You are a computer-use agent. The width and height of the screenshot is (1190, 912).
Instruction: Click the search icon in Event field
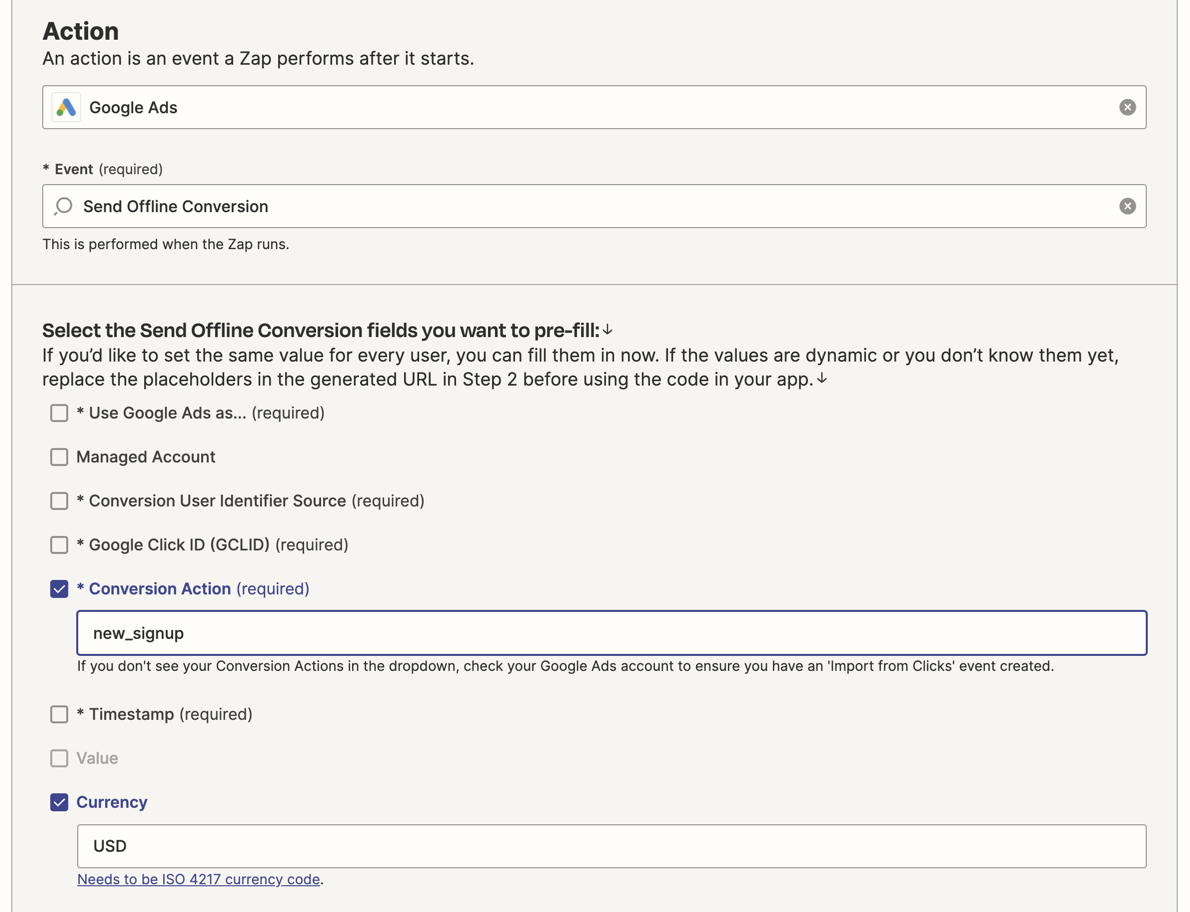tap(64, 206)
